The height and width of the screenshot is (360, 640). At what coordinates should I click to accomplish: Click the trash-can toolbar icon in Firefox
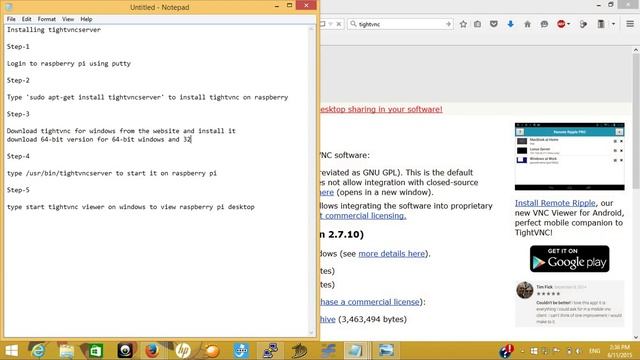point(601,24)
